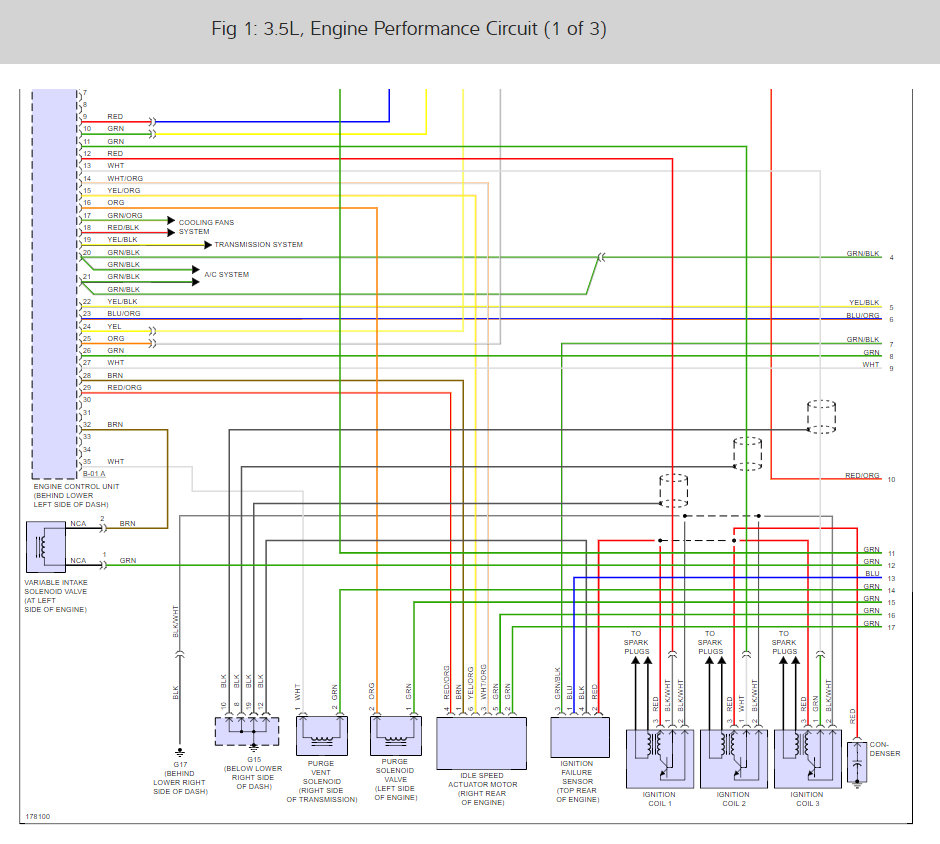The image size is (940, 844).
Task: Click 'BLU/ORG' label at right connector 6
Action: 863,315
